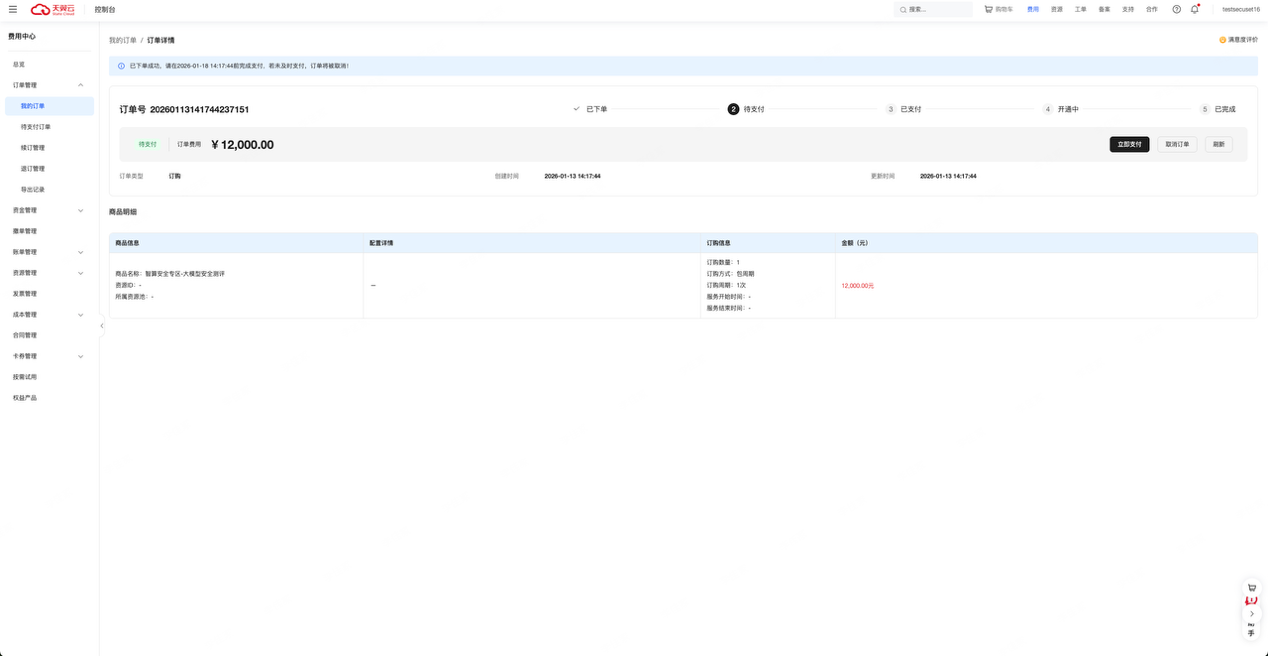Click the 取消订单 button
The image size is (1268, 656).
pyautogui.click(x=1177, y=144)
